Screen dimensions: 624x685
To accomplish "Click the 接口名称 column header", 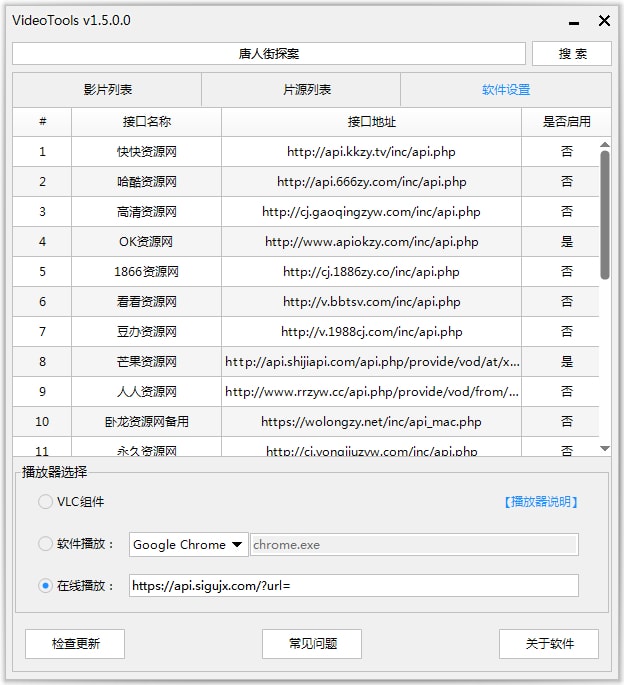I will 146,121.
